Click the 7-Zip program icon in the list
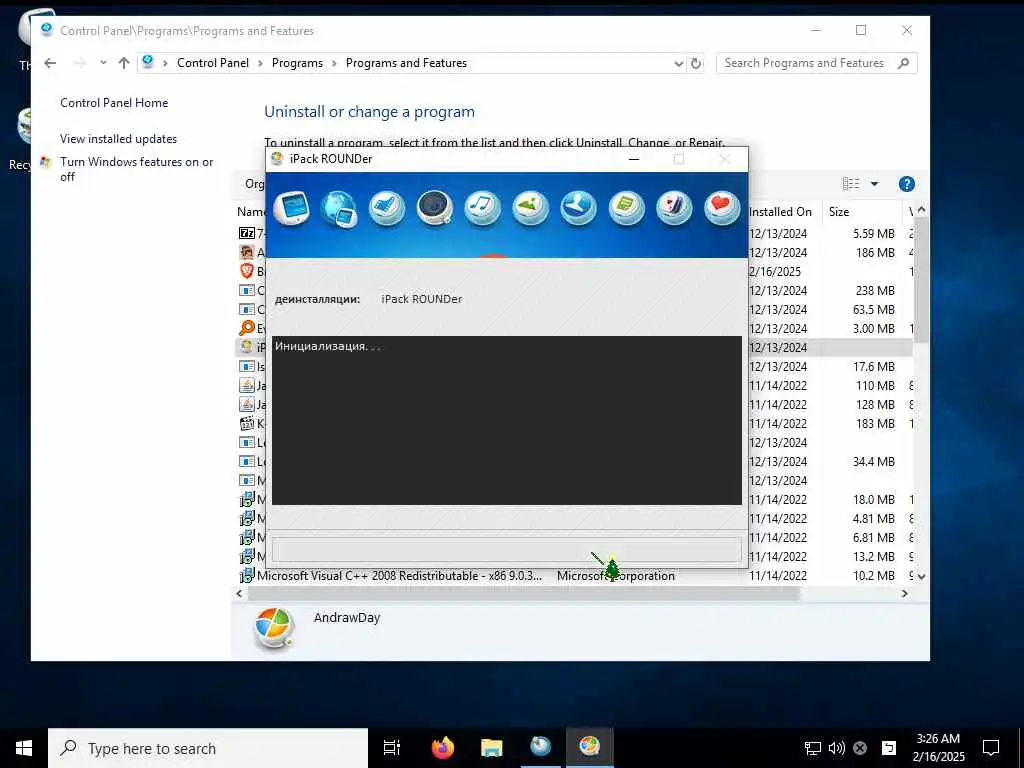Image resolution: width=1024 pixels, height=768 pixels. click(247, 233)
